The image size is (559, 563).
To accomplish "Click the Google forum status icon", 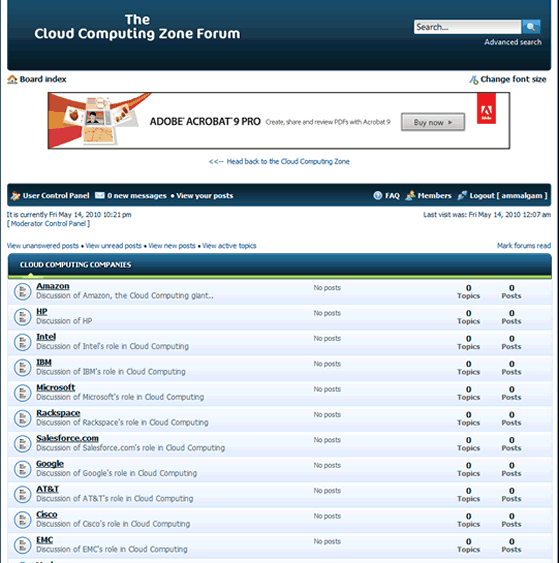I will [x=22, y=469].
